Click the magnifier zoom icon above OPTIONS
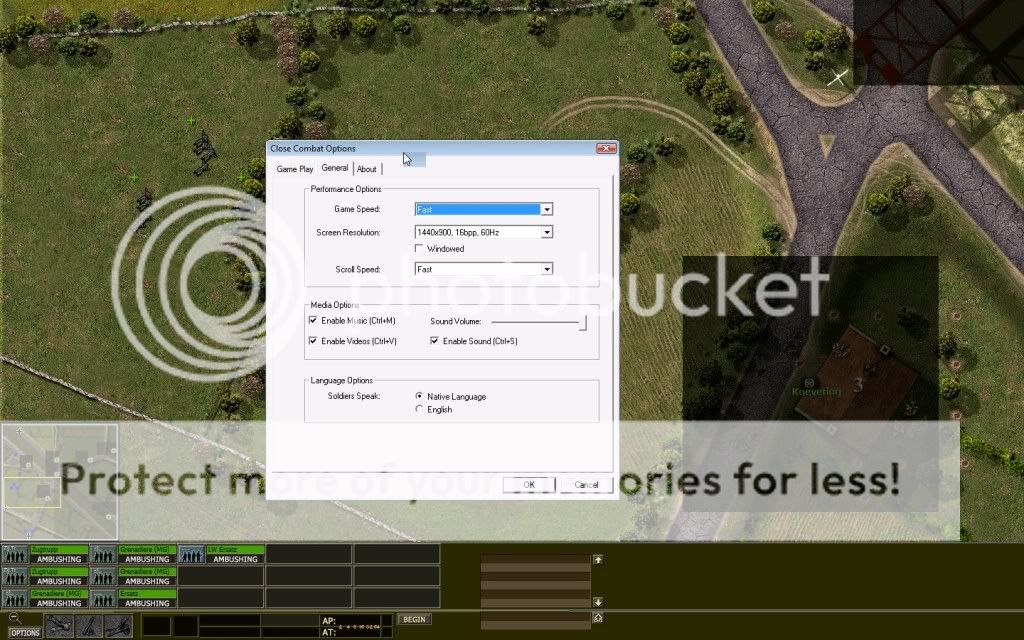Image resolution: width=1024 pixels, height=640 pixels. coord(16,617)
